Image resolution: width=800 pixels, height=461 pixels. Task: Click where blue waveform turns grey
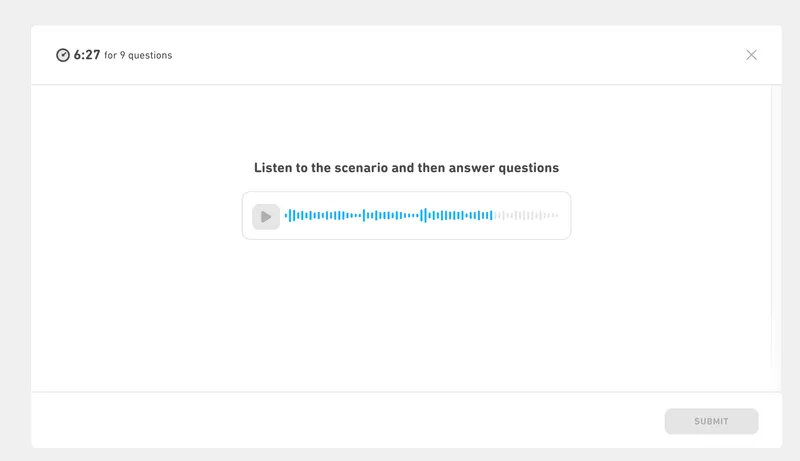494,215
